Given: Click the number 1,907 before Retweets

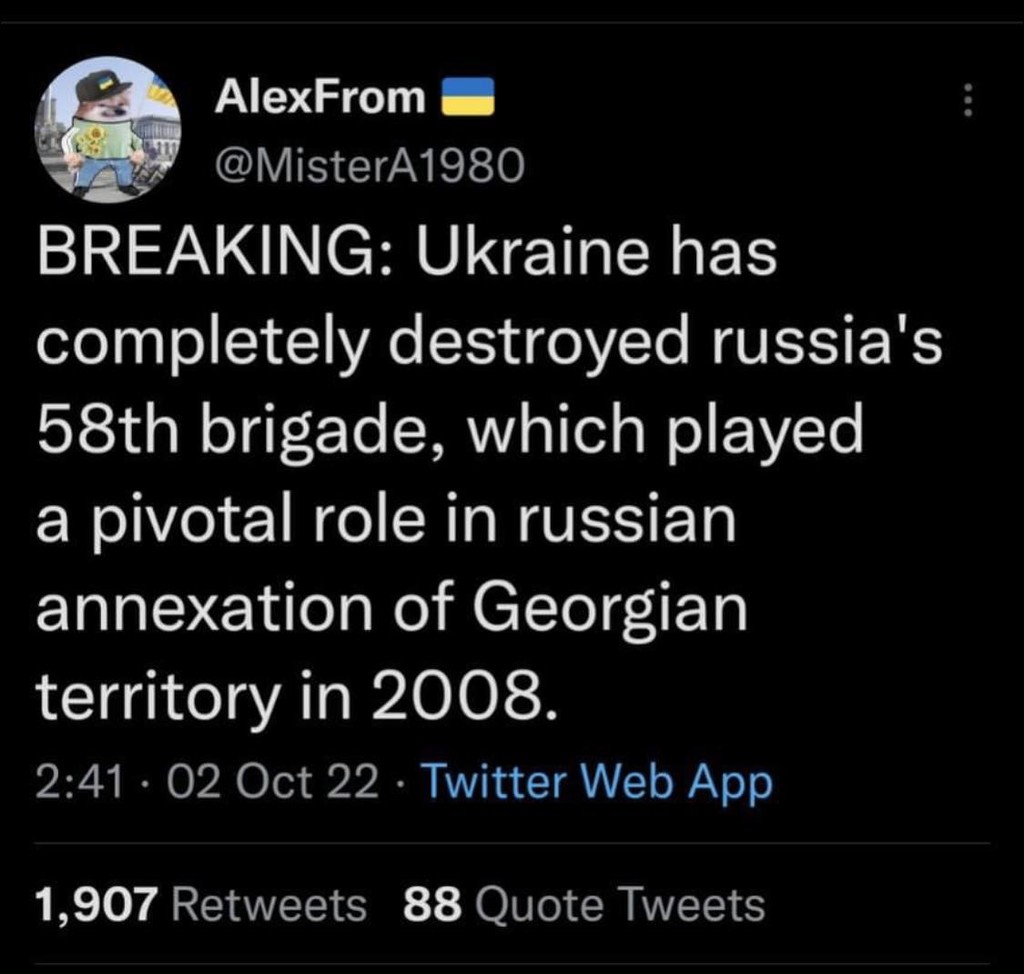Looking at the screenshot, I should [97, 907].
